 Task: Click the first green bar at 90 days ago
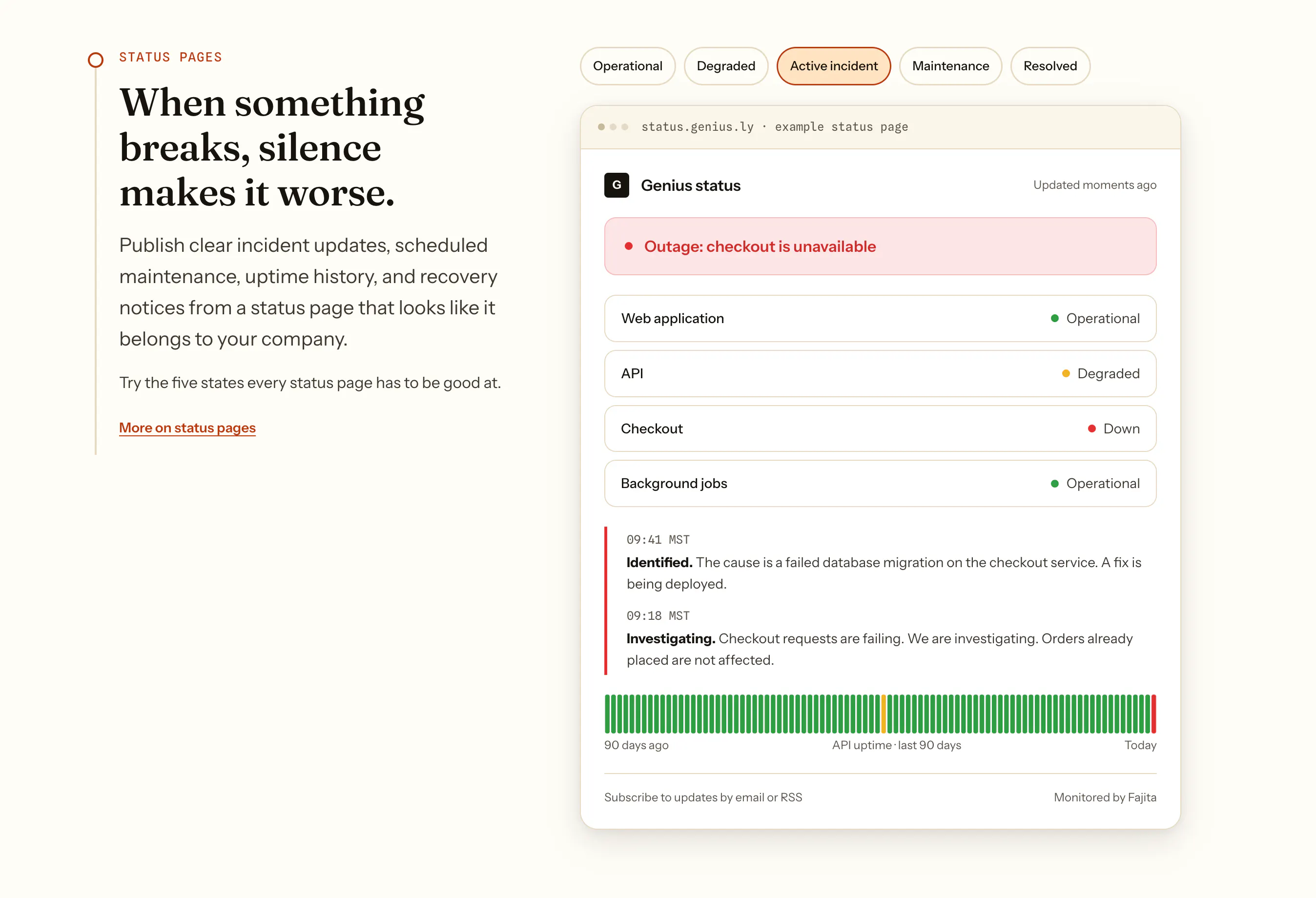607,714
